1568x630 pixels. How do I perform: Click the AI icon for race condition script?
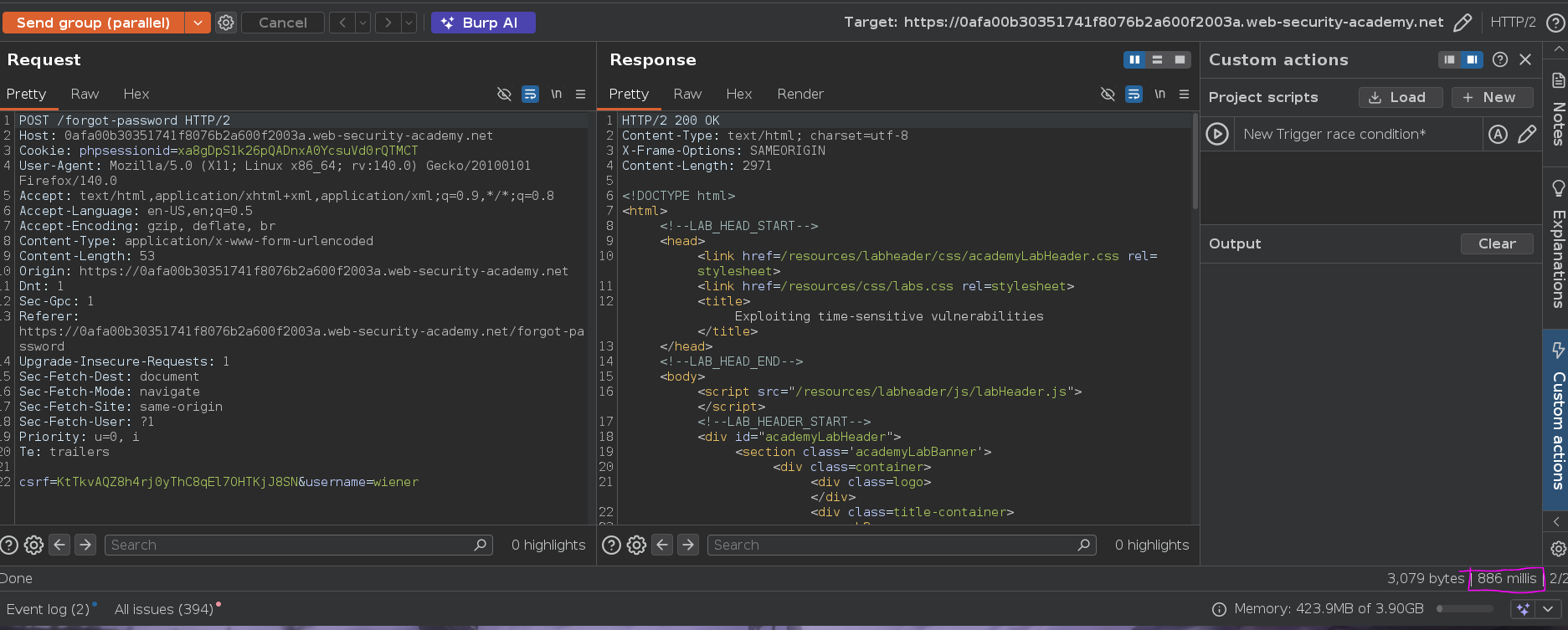tap(1498, 134)
